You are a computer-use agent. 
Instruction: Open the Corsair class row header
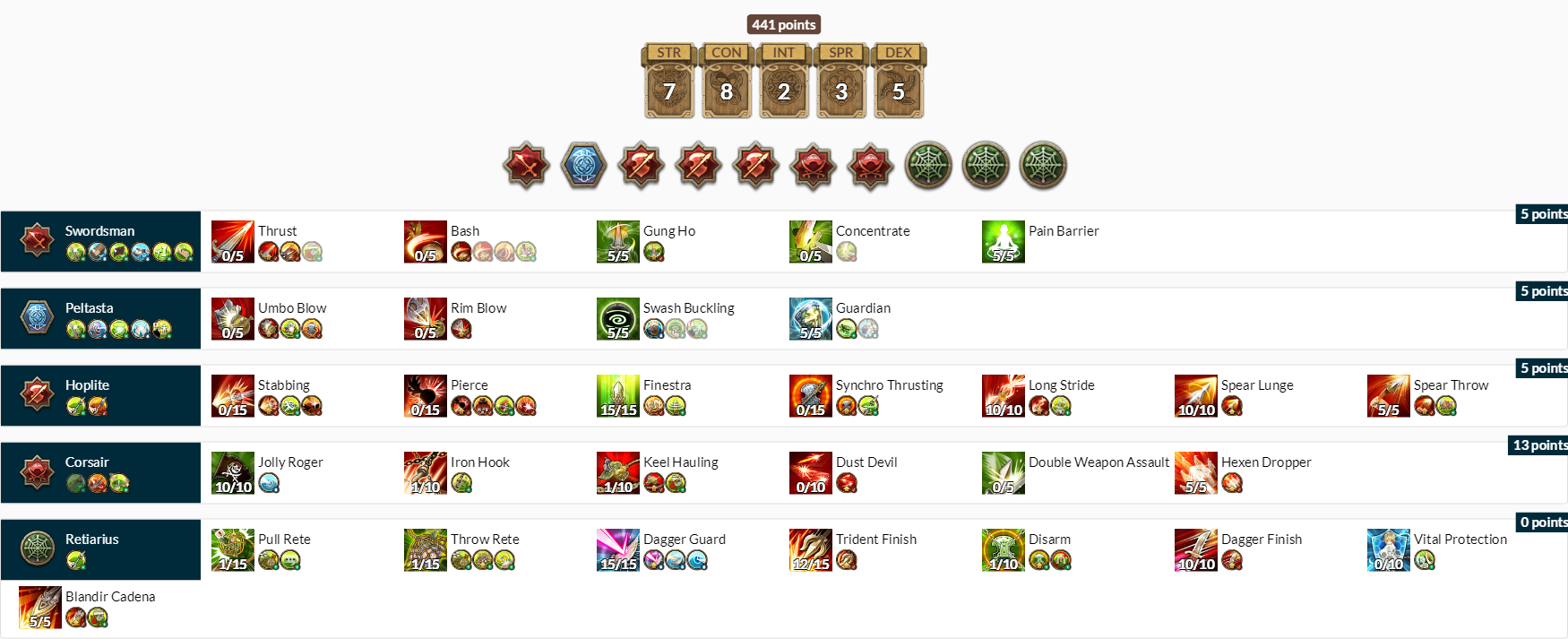click(100, 473)
